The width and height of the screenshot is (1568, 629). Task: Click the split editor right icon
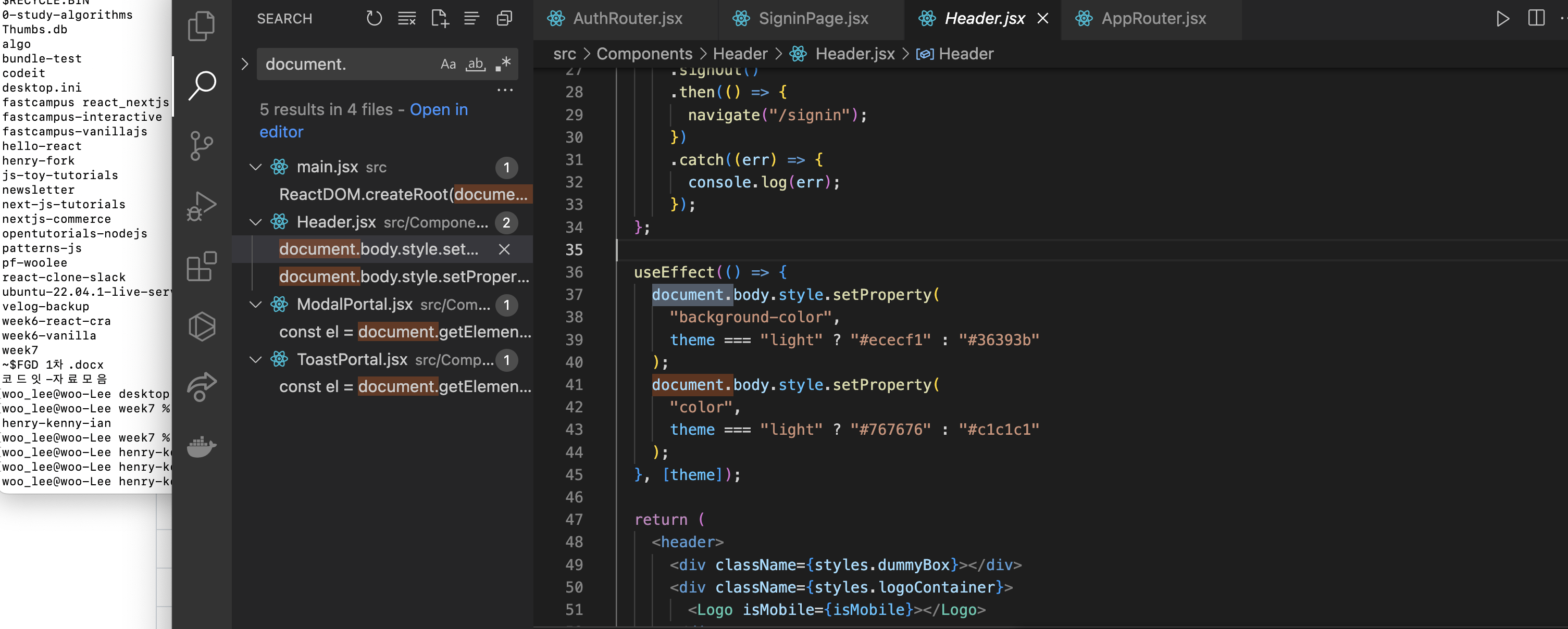(x=1536, y=18)
